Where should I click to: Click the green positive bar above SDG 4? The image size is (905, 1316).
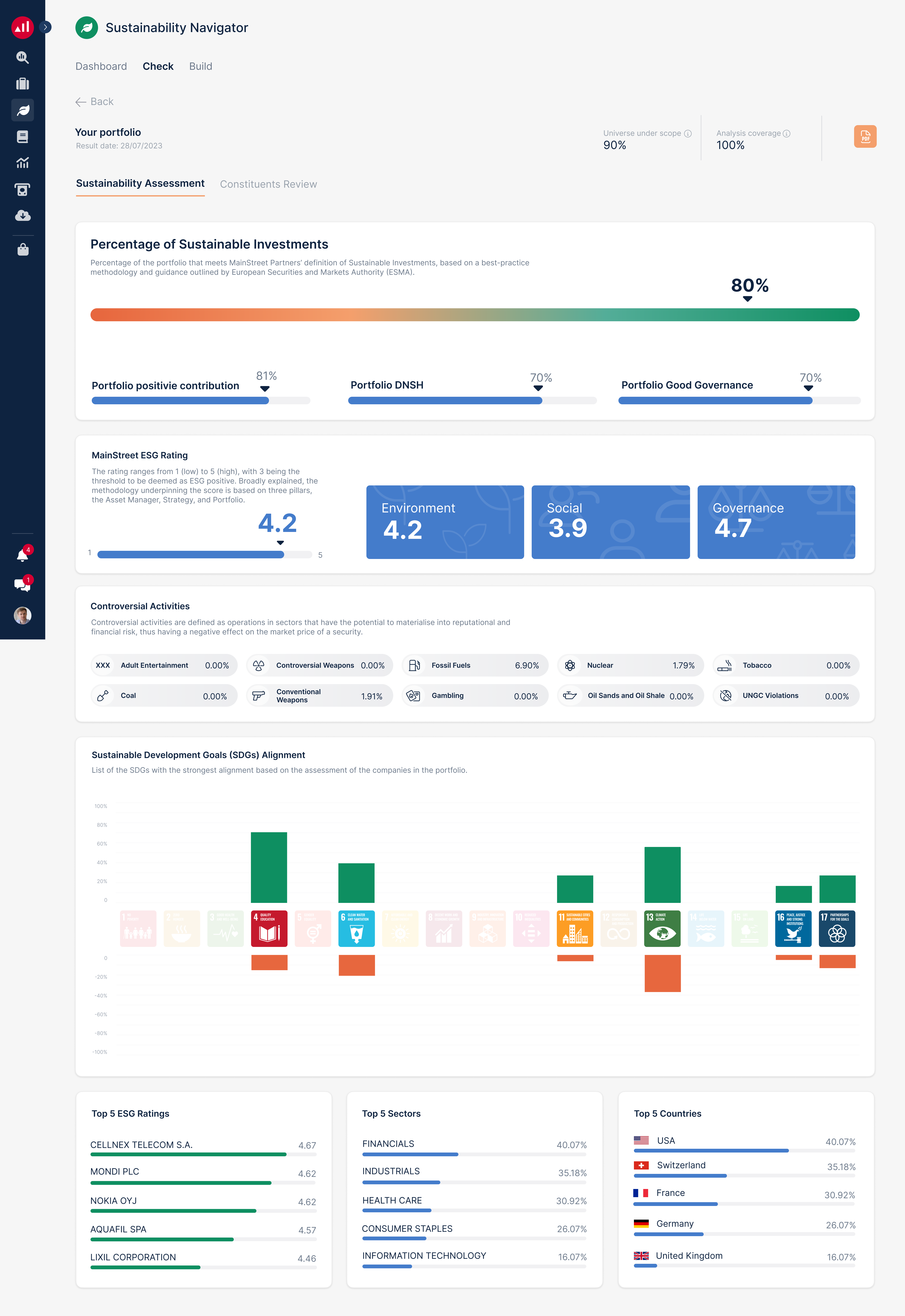pos(269,867)
